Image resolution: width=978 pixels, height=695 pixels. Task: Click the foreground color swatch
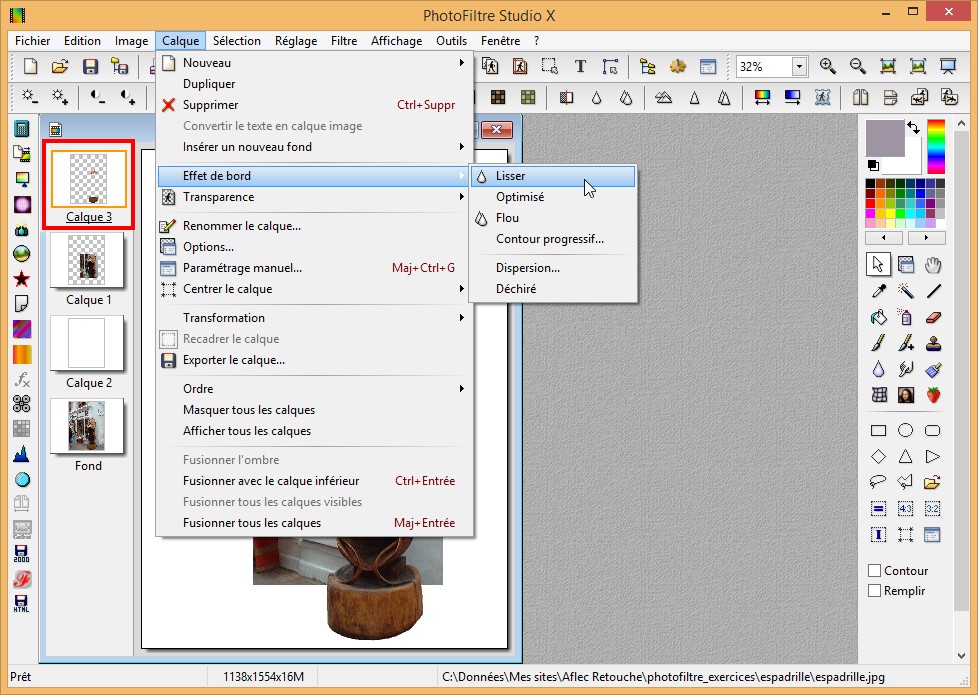click(884, 138)
